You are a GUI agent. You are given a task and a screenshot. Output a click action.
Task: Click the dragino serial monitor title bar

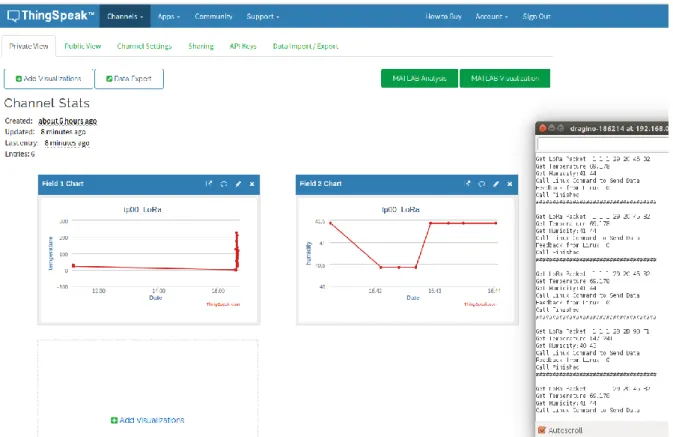click(x=602, y=128)
